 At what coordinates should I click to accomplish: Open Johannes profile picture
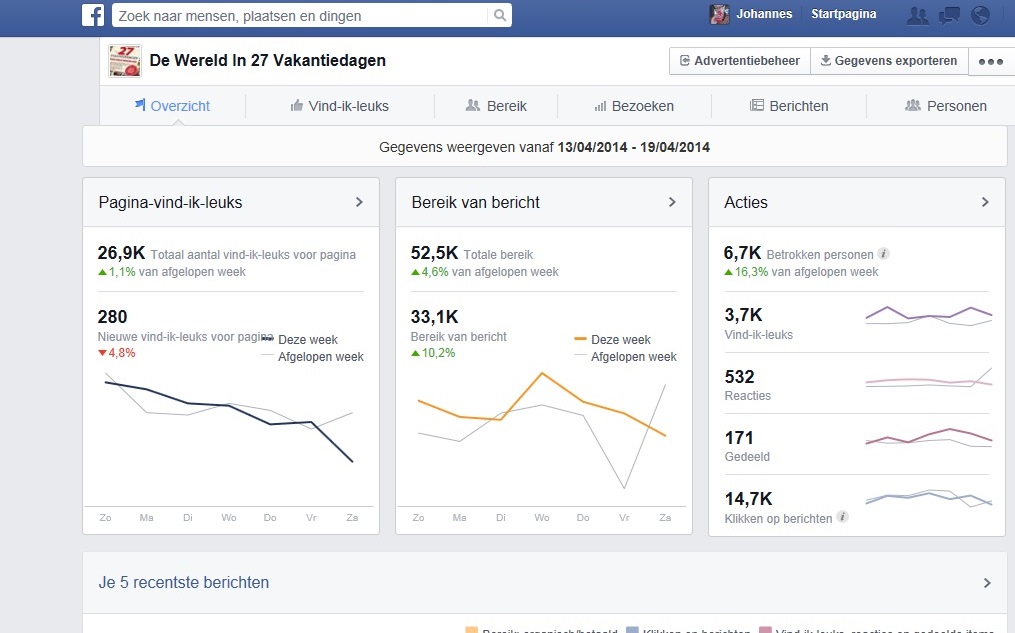tap(719, 14)
